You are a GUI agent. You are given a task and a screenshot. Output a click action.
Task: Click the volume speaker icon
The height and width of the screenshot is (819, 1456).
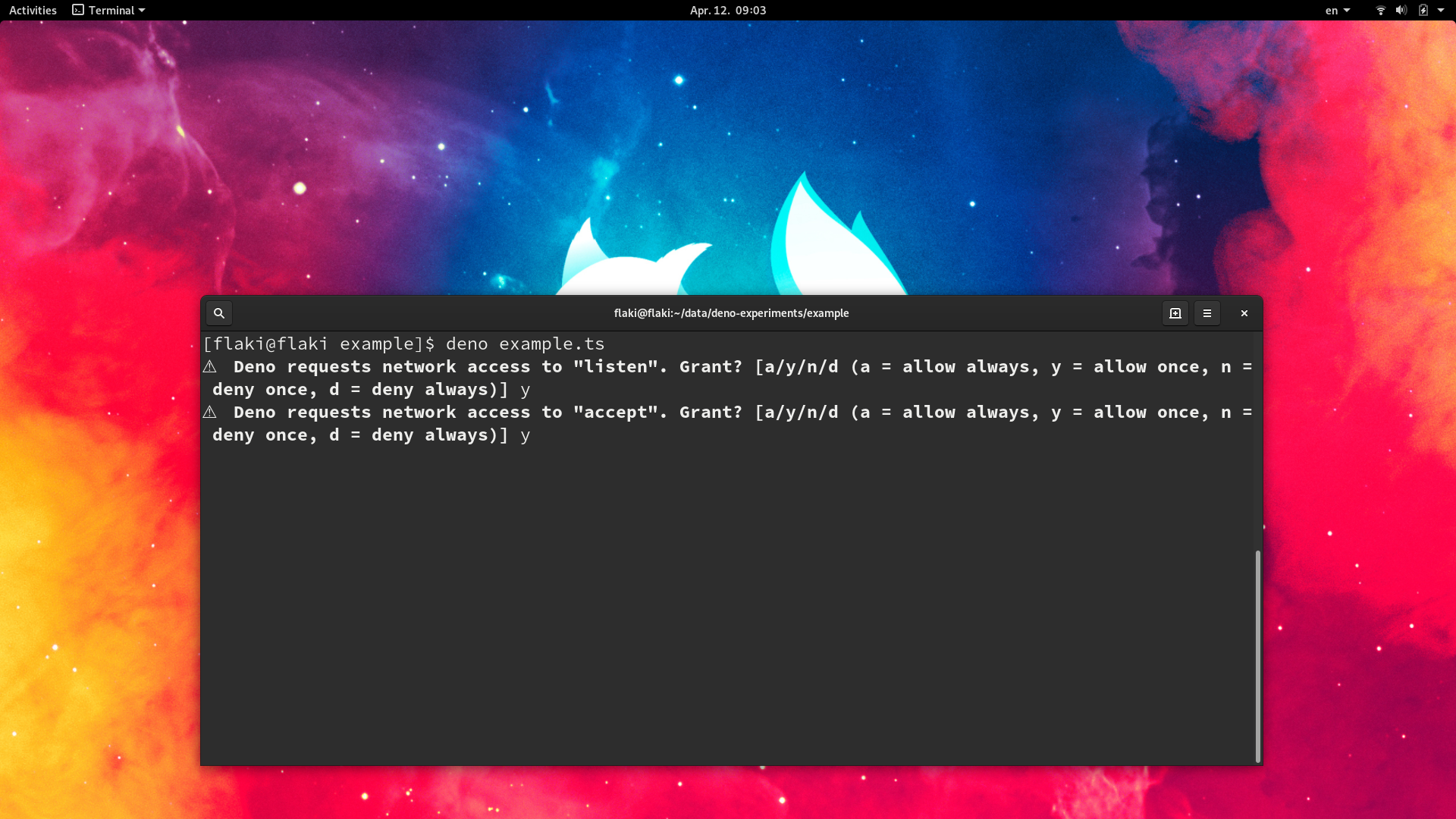pyautogui.click(x=1401, y=10)
